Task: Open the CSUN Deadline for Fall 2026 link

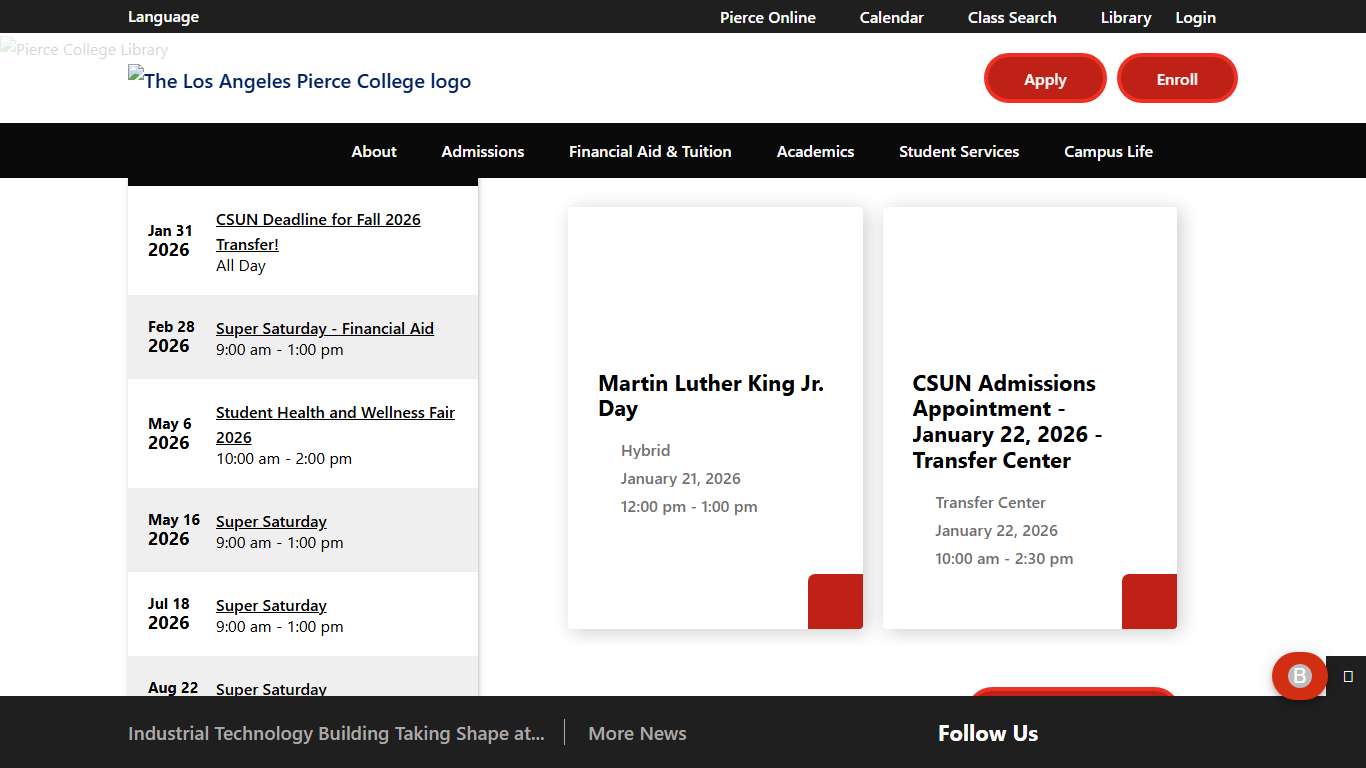Action: coord(318,231)
